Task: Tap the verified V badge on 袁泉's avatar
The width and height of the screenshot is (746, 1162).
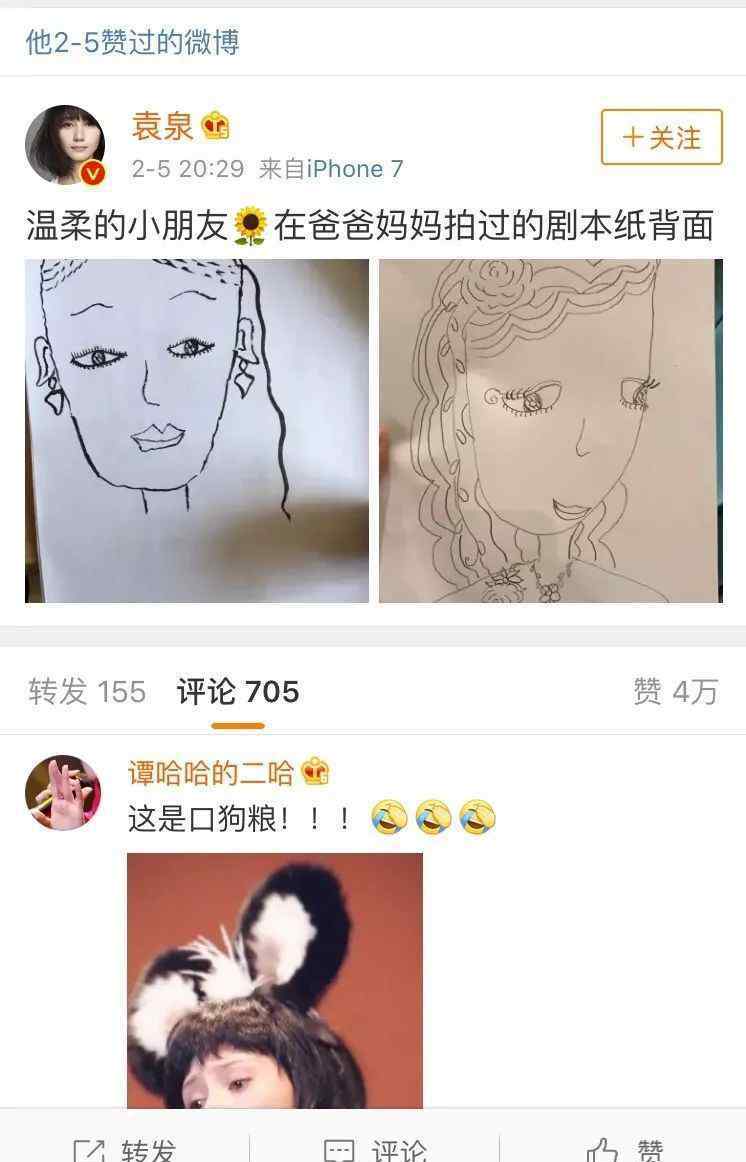Action: tap(92, 172)
